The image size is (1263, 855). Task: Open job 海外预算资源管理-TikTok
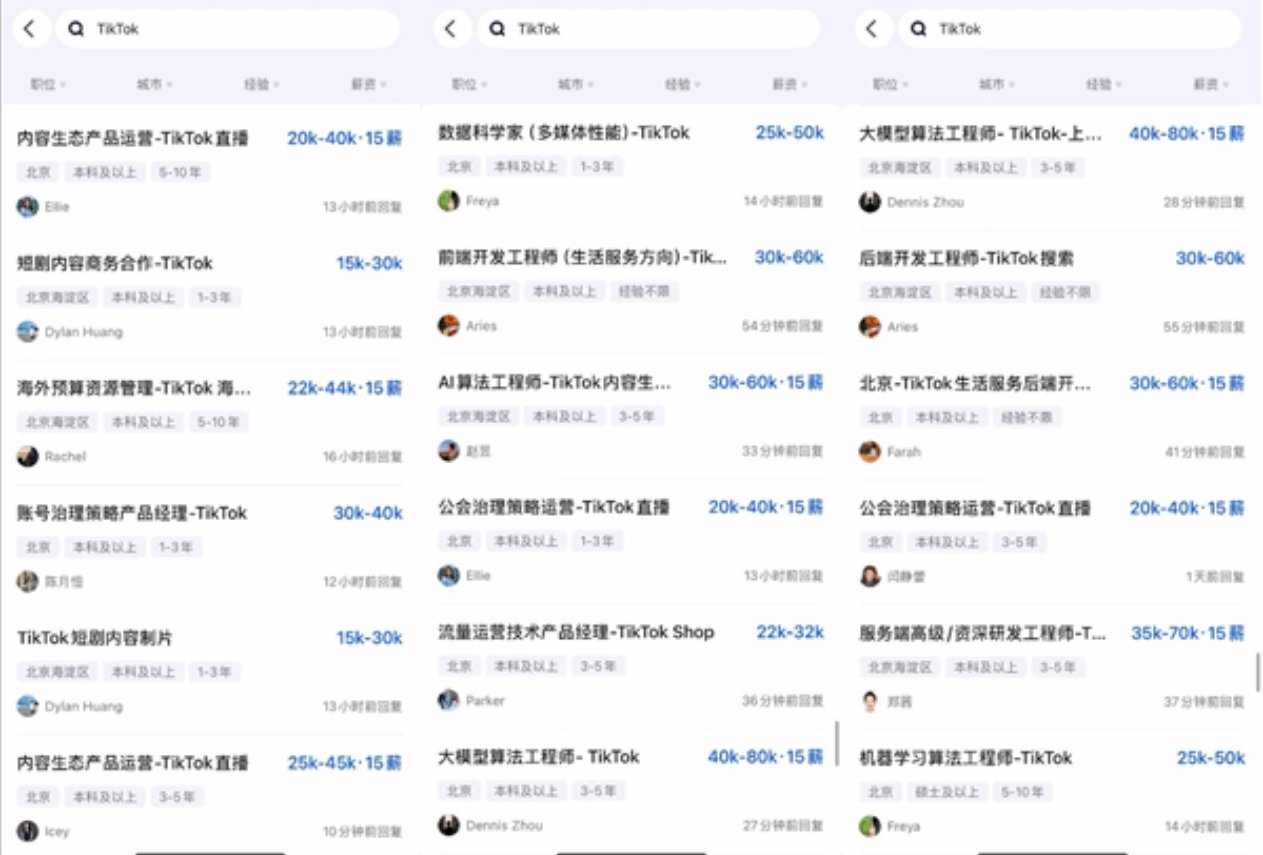(x=134, y=388)
